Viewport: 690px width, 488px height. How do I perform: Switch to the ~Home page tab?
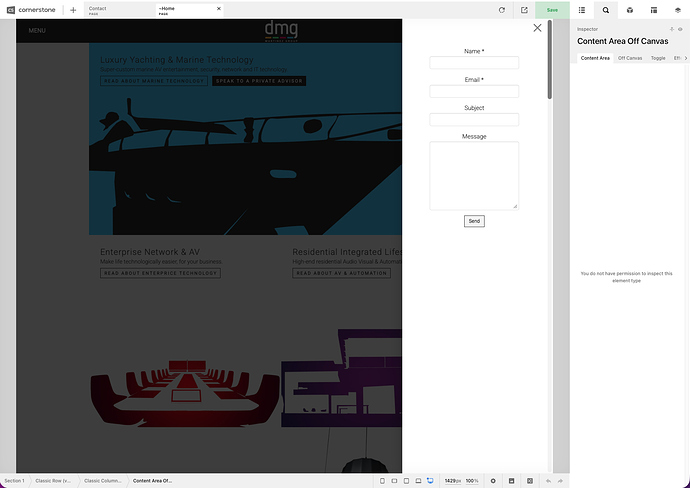pyautogui.click(x=189, y=10)
